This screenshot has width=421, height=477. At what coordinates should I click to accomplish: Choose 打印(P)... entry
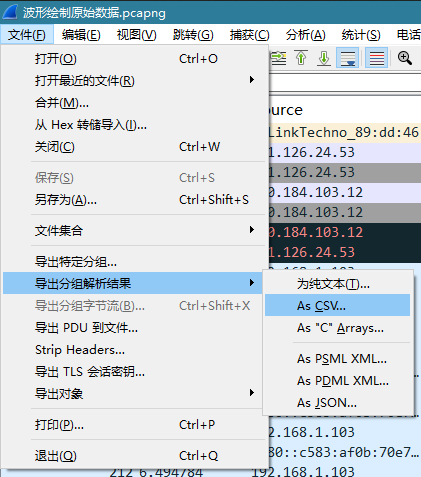tap(134, 425)
